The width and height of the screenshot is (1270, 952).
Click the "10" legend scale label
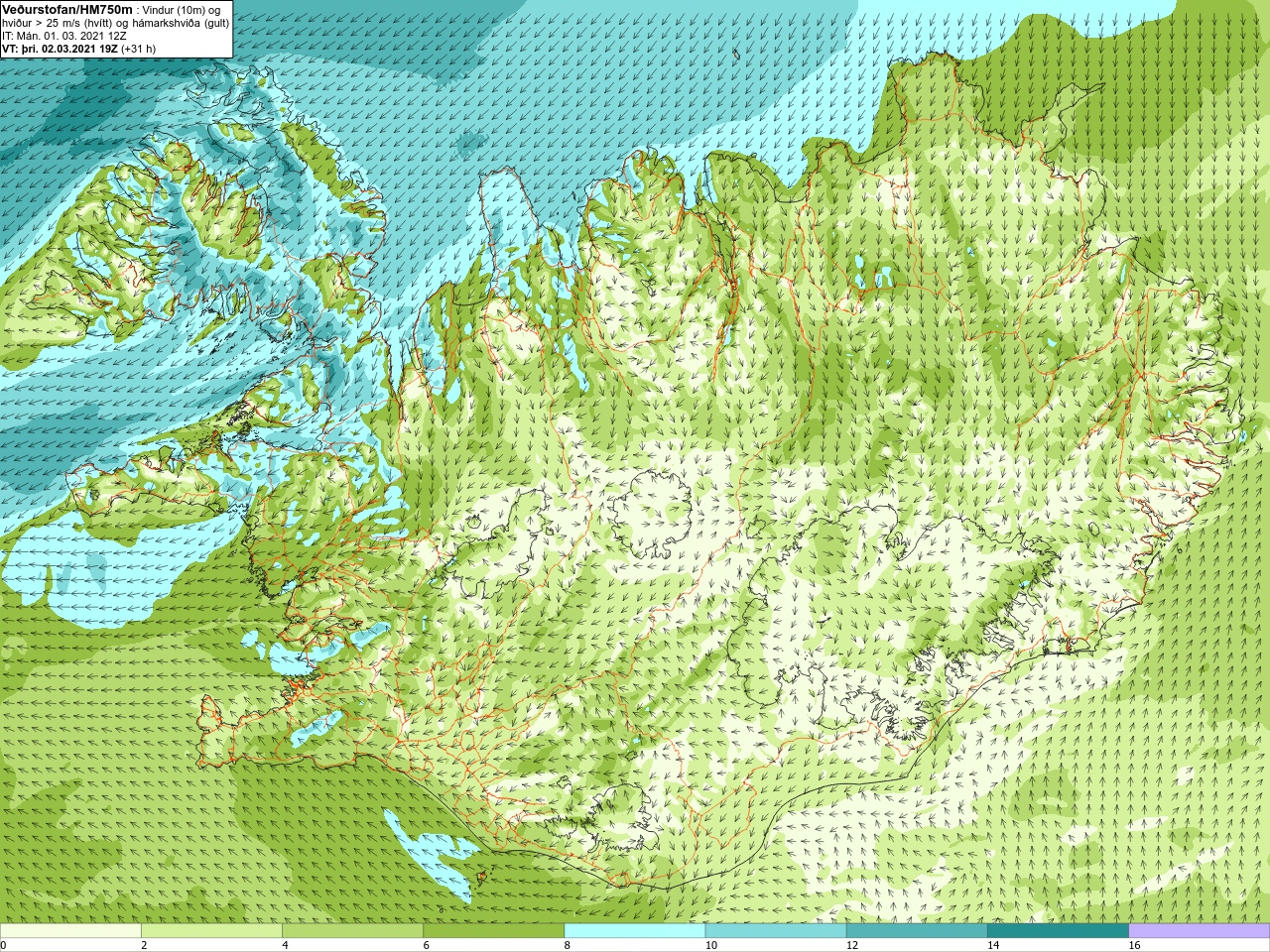pos(710,945)
